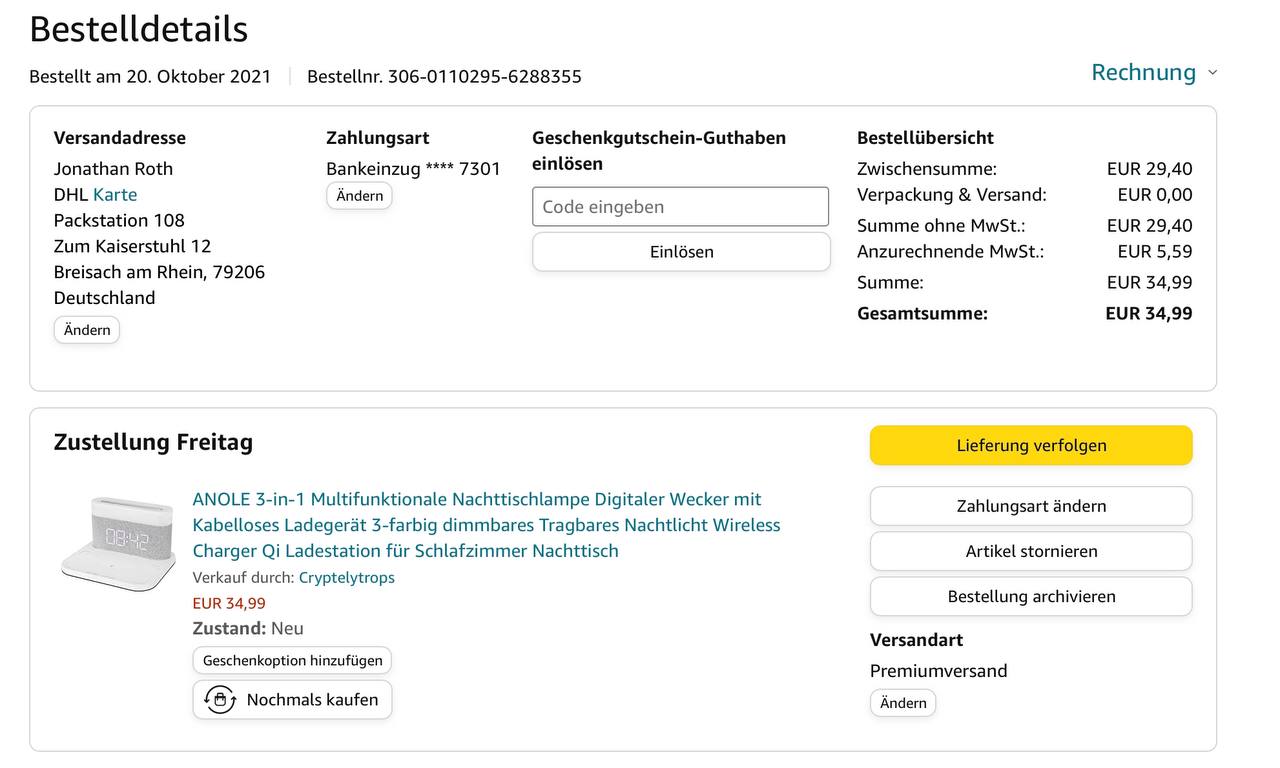The image size is (1280, 768).
Task: Visit the seller Cryptelytrops page
Action: click(x=346, y=577)
